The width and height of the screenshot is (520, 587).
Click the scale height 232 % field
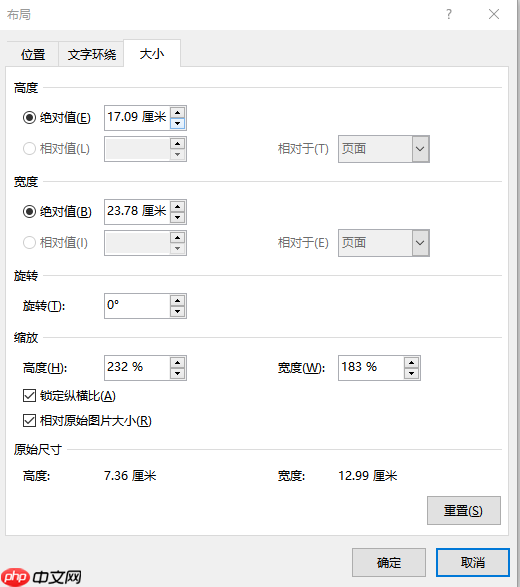pyautogui.click(x=137, y=368)
